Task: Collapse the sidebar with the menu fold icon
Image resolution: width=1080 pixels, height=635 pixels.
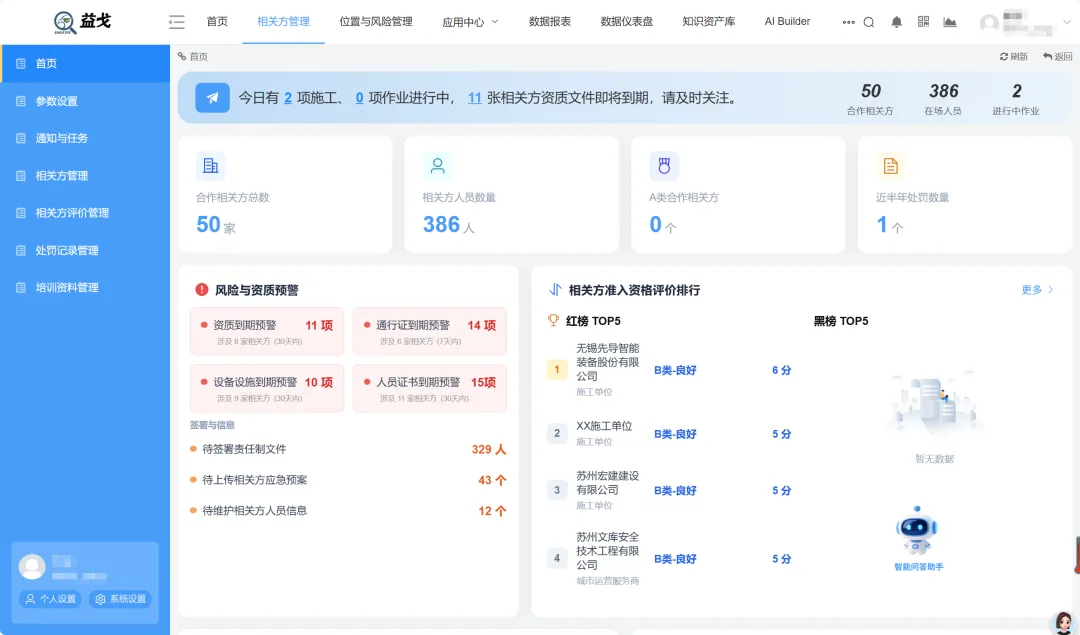Action: [176, 22]
